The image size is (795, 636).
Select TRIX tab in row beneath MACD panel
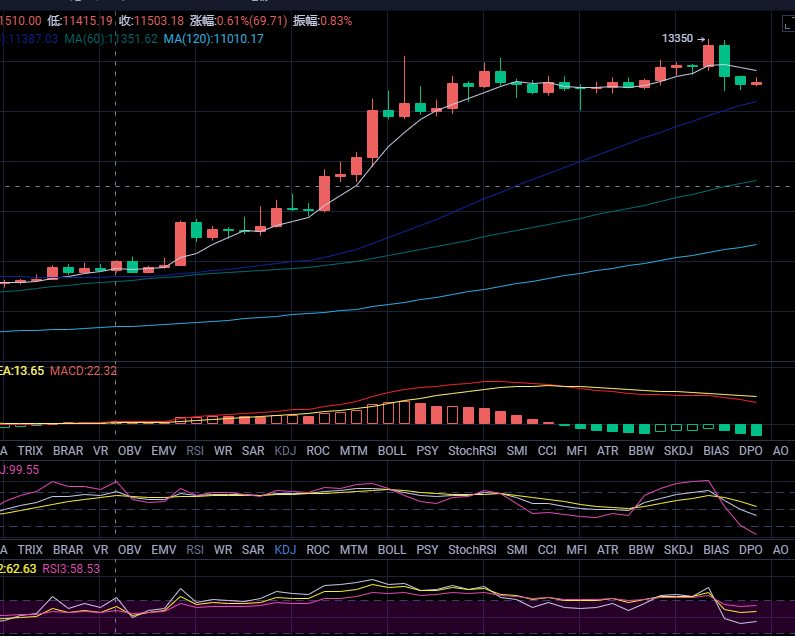point(30,451)
